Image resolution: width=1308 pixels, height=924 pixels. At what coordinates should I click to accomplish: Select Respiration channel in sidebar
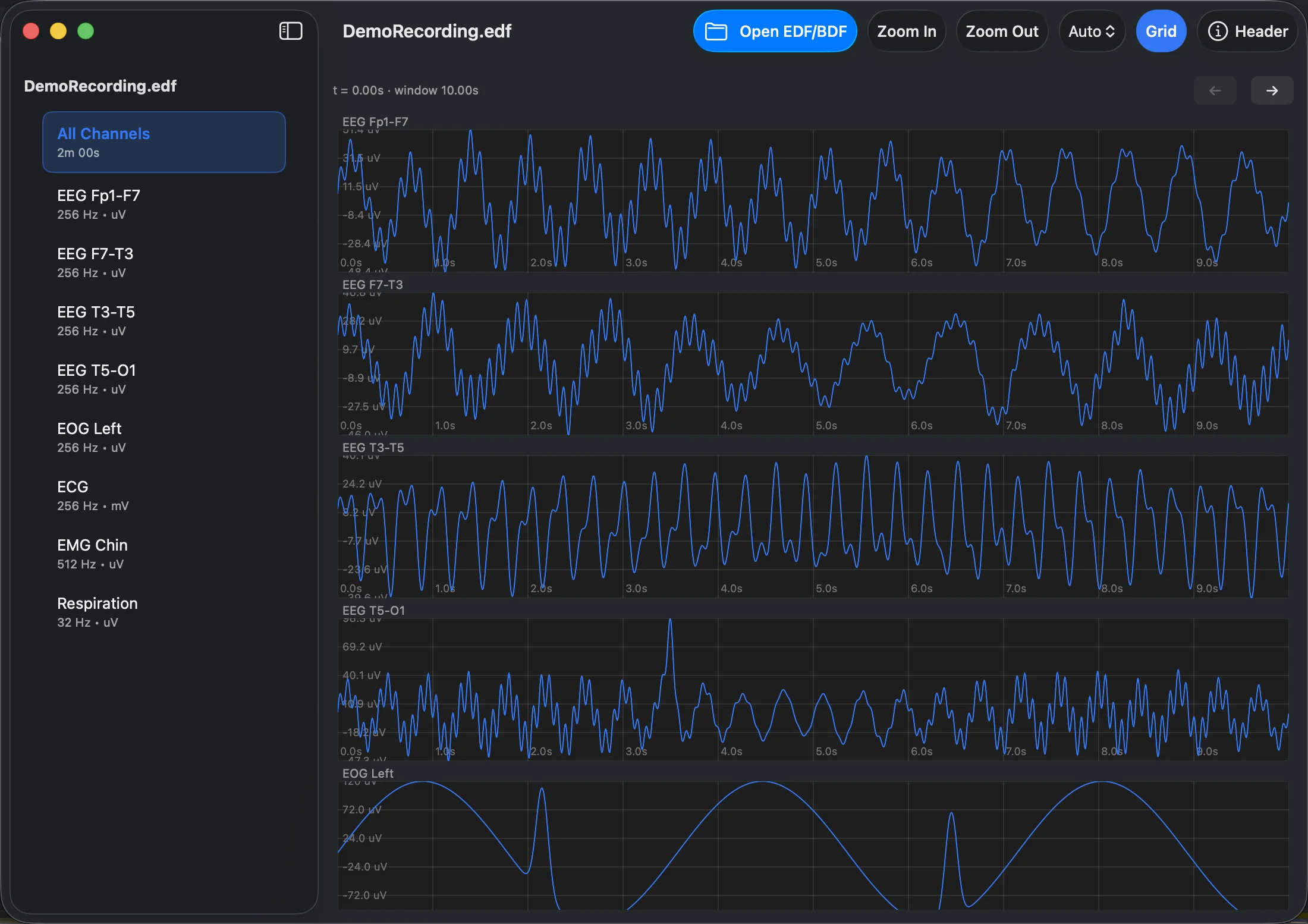164,612
